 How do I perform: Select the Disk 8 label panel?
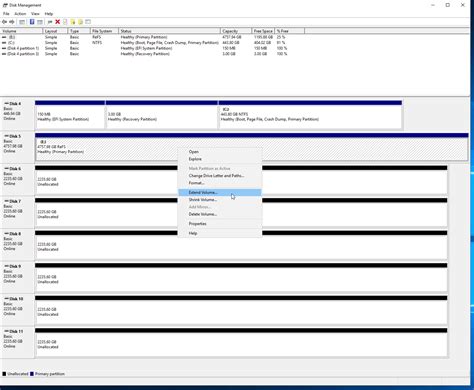point(18,245)
